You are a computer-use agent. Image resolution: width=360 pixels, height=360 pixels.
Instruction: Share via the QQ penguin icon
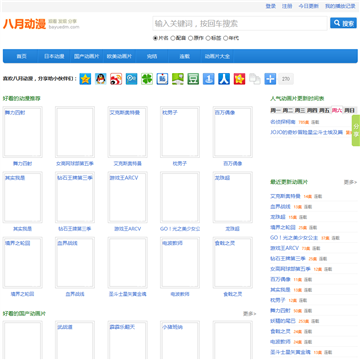[101, 79]
